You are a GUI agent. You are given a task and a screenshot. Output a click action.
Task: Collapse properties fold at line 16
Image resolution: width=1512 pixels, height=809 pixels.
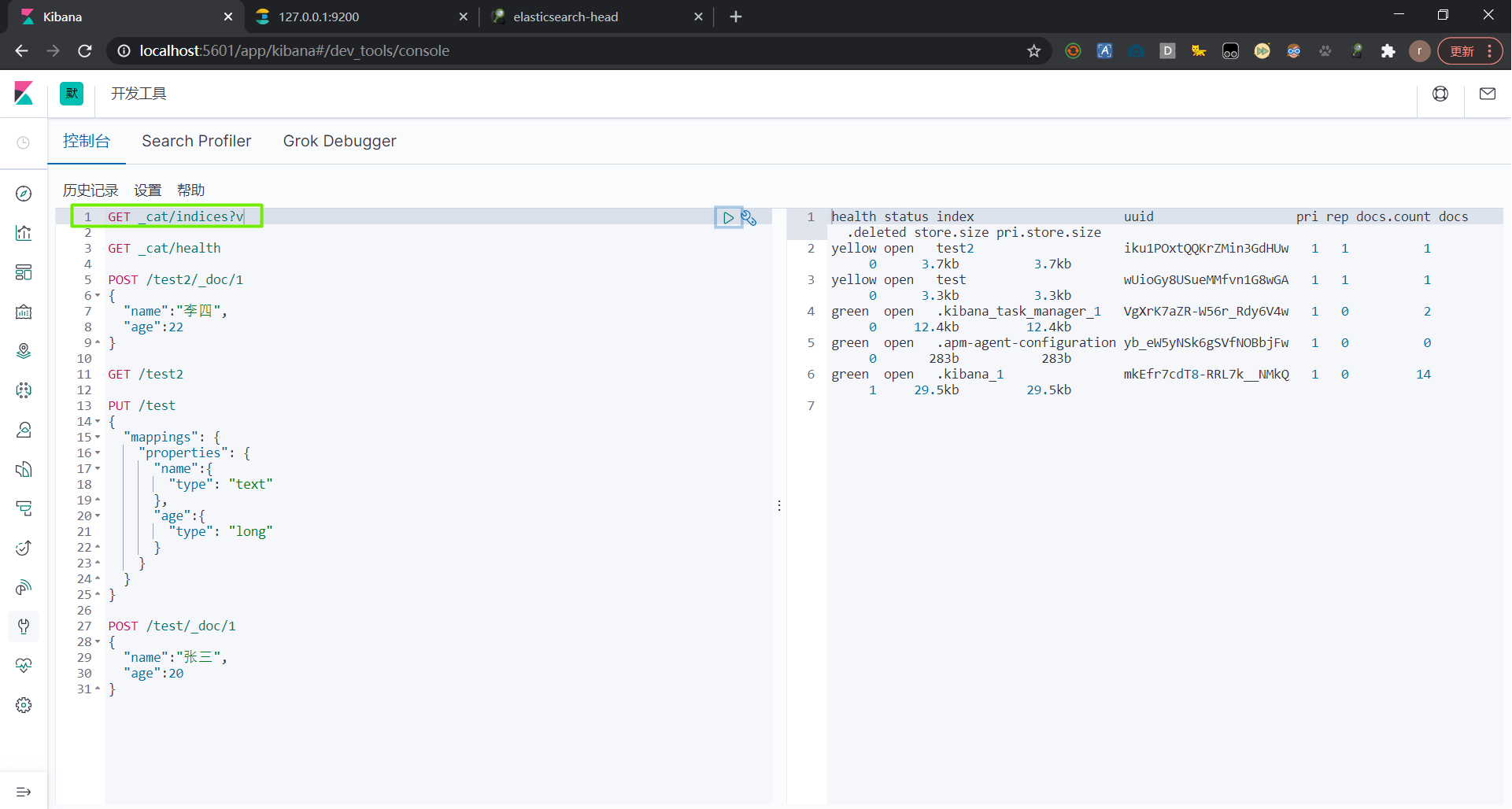[x=98, y=453]
